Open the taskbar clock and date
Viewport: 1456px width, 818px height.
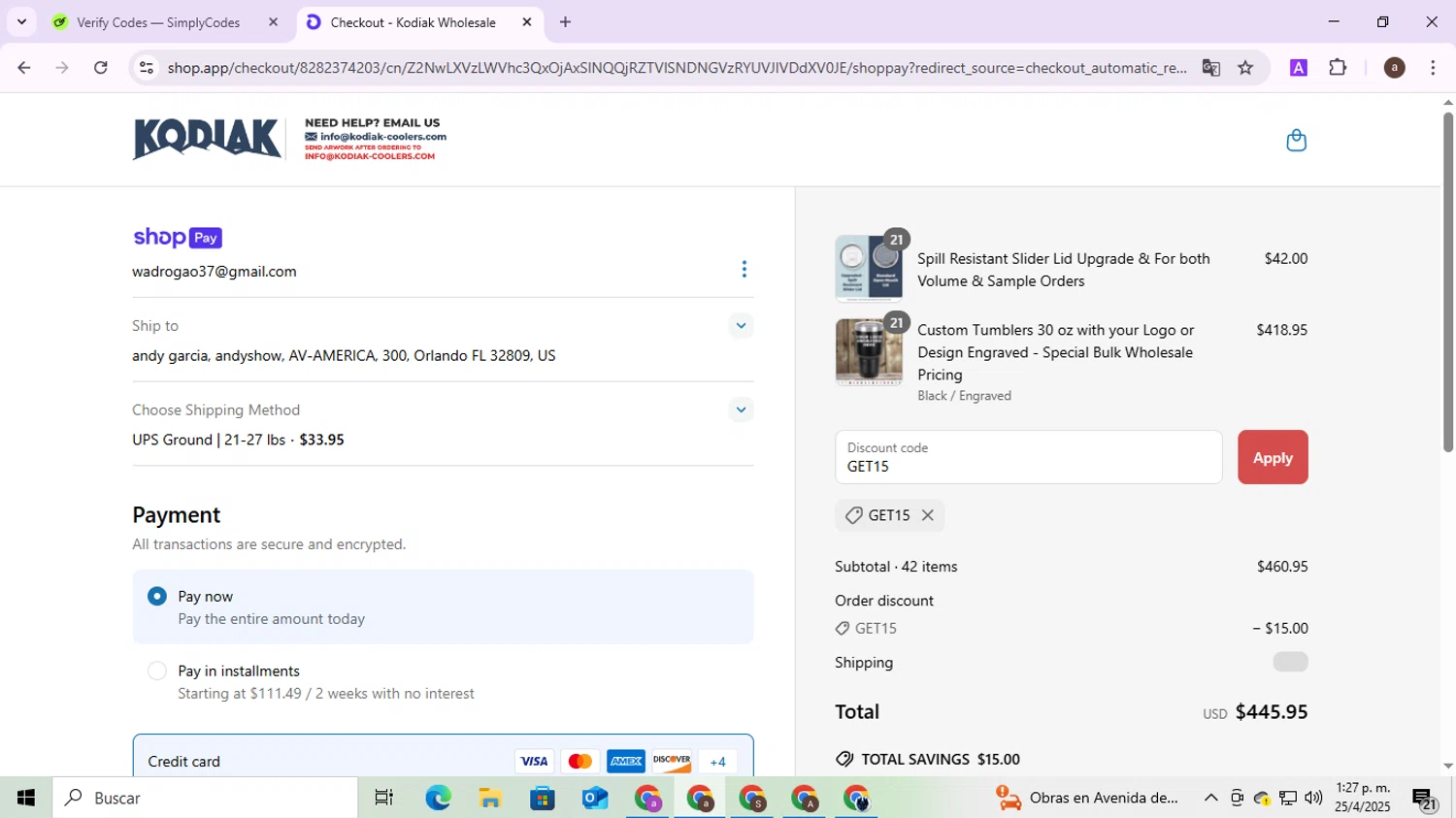pos(1363,798)
